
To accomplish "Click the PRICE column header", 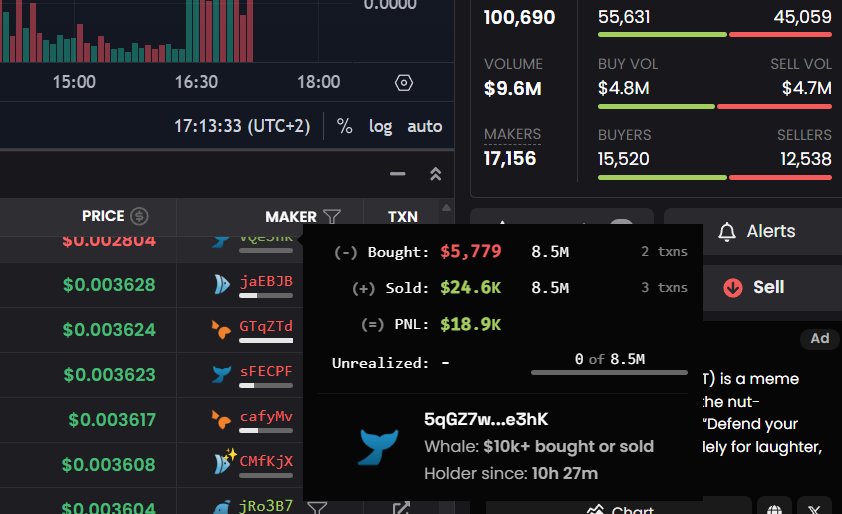I will (x=103, y=216).
